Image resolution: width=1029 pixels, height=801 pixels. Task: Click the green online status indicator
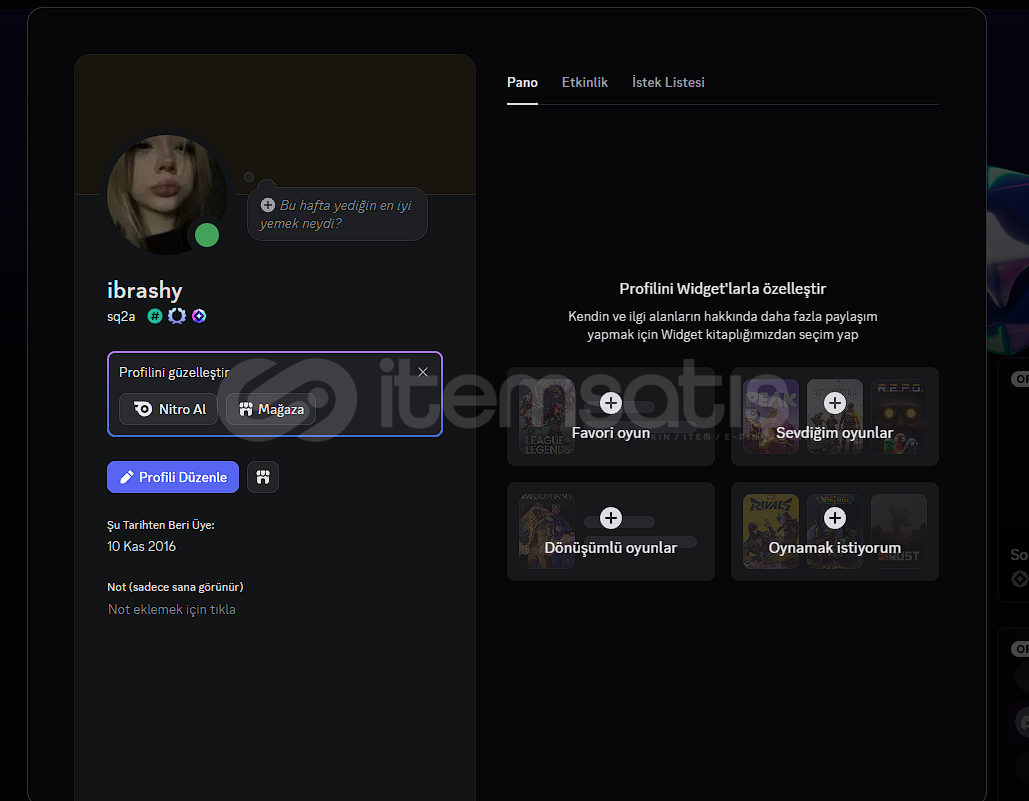(207, 235)
